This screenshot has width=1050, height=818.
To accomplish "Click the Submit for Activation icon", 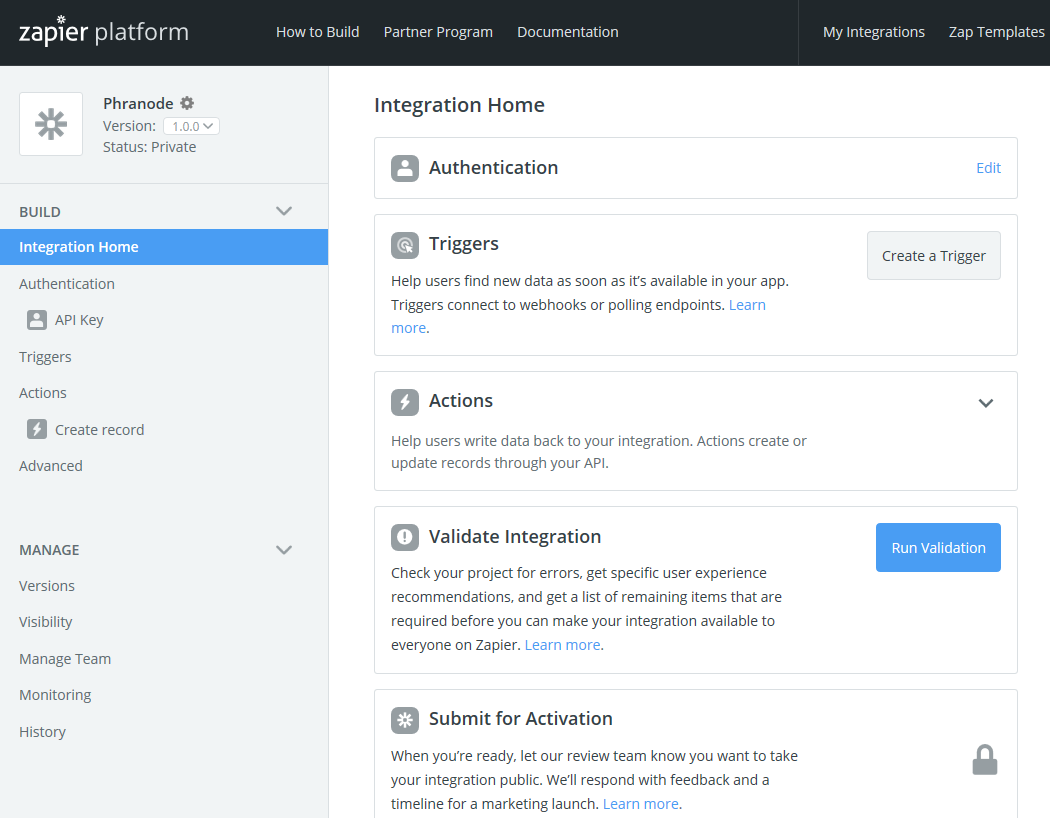I will pos(405,719).
